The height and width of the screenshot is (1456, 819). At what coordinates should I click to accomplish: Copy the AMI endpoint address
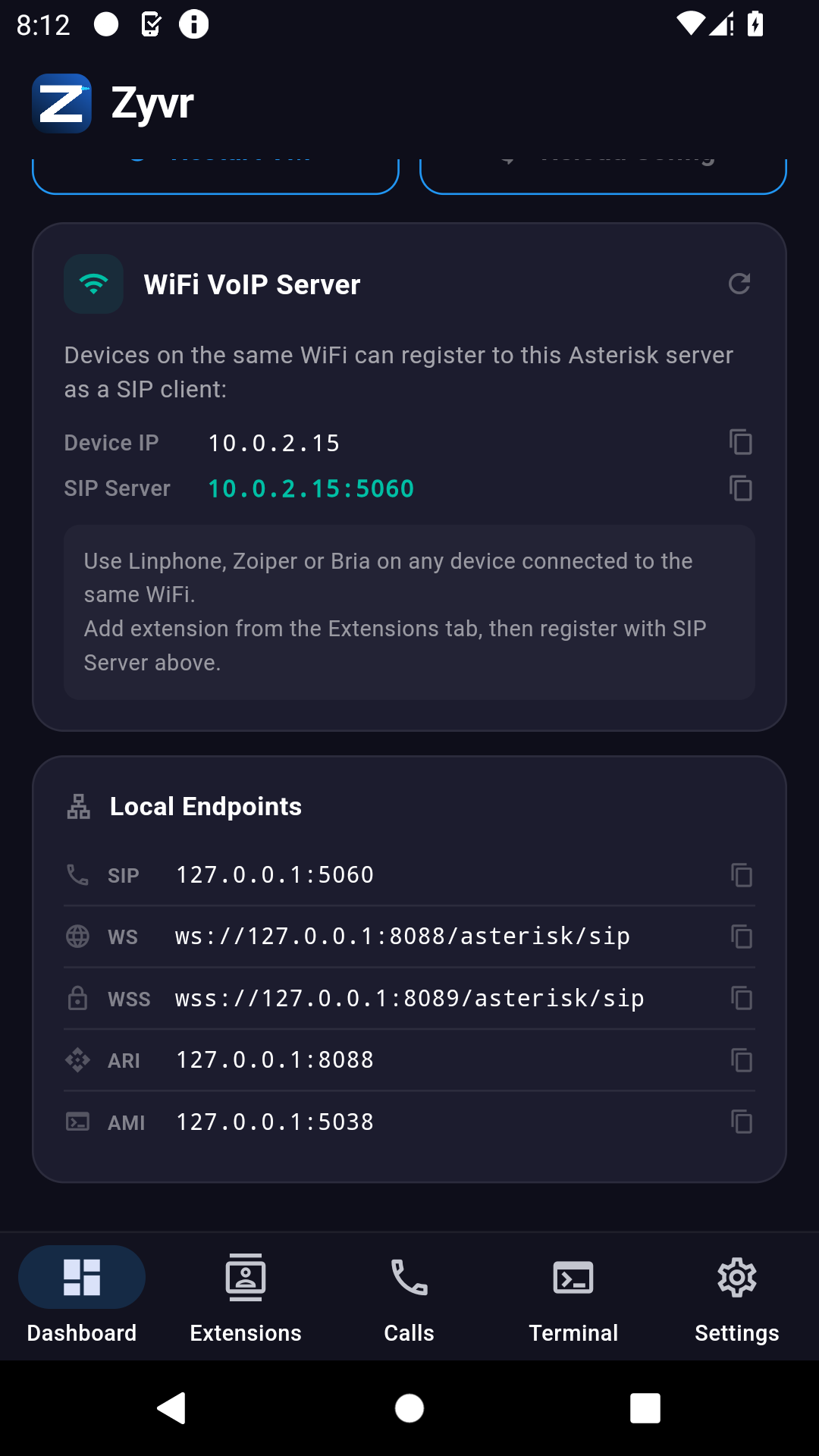click(x=742, y=1122)
